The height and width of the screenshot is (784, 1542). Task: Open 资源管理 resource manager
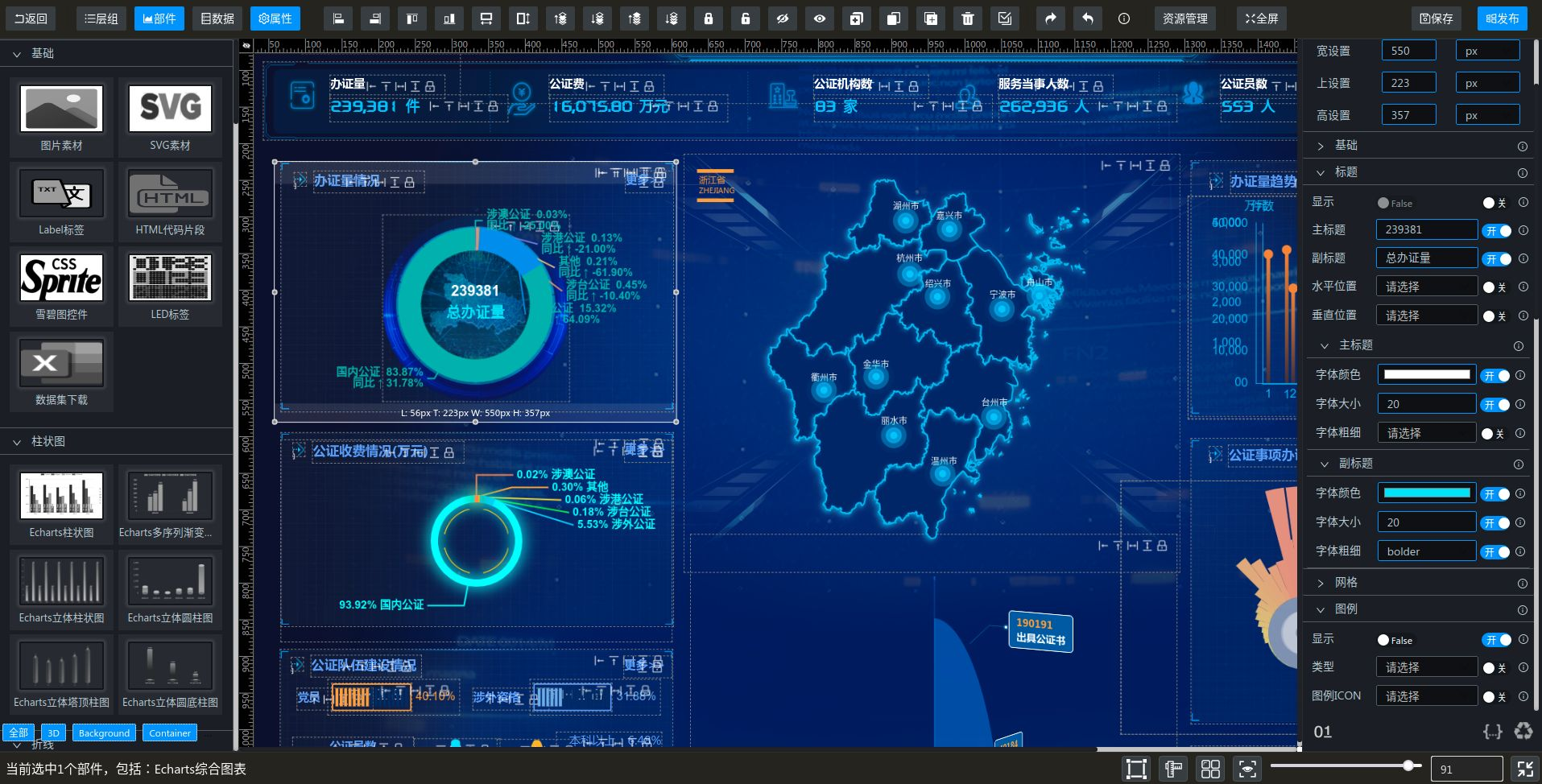click(x=1184, y=19)
